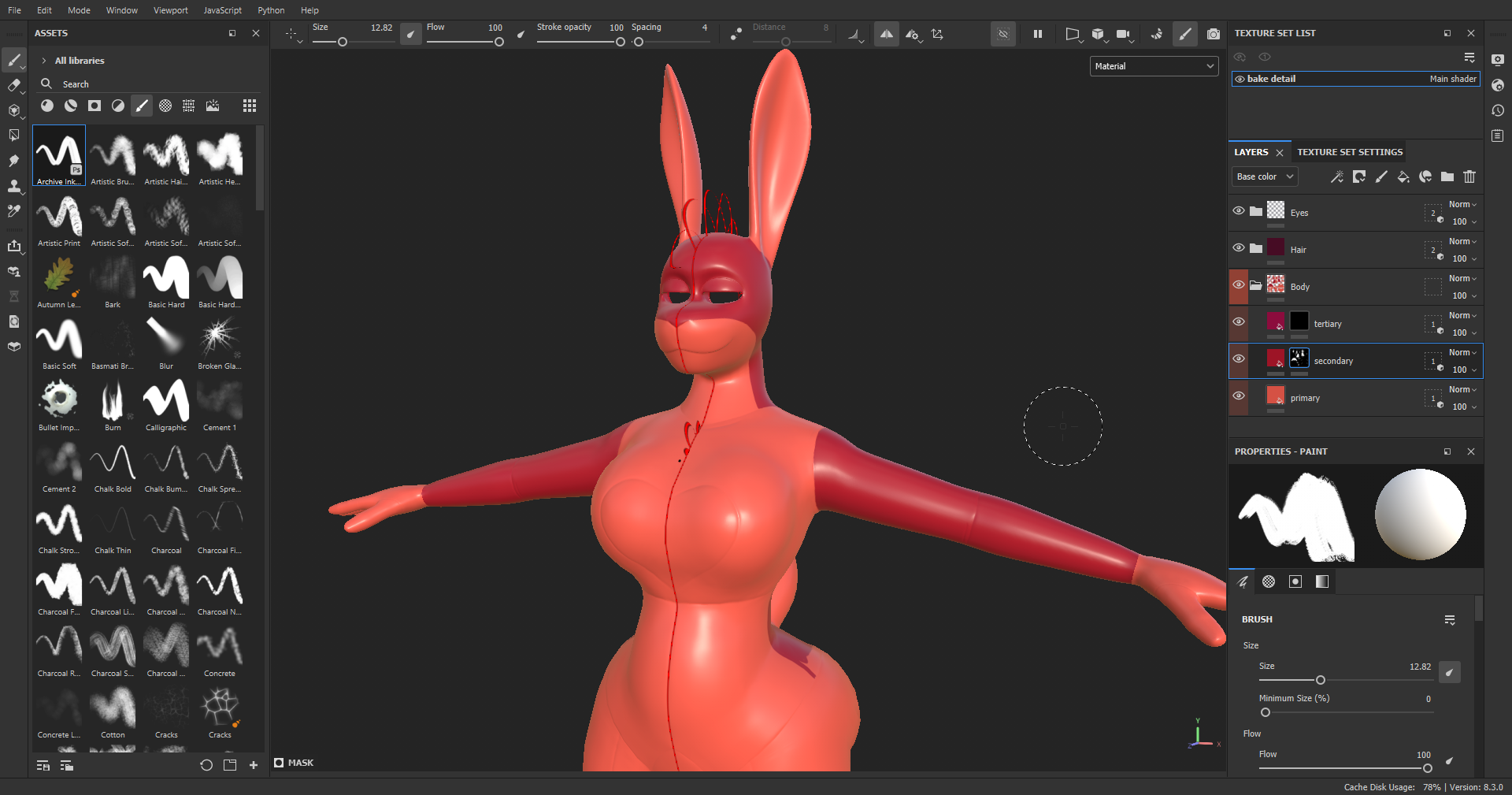1512x795 pixels.
Task: Select the Eraser tool
Action: (14, 85)
